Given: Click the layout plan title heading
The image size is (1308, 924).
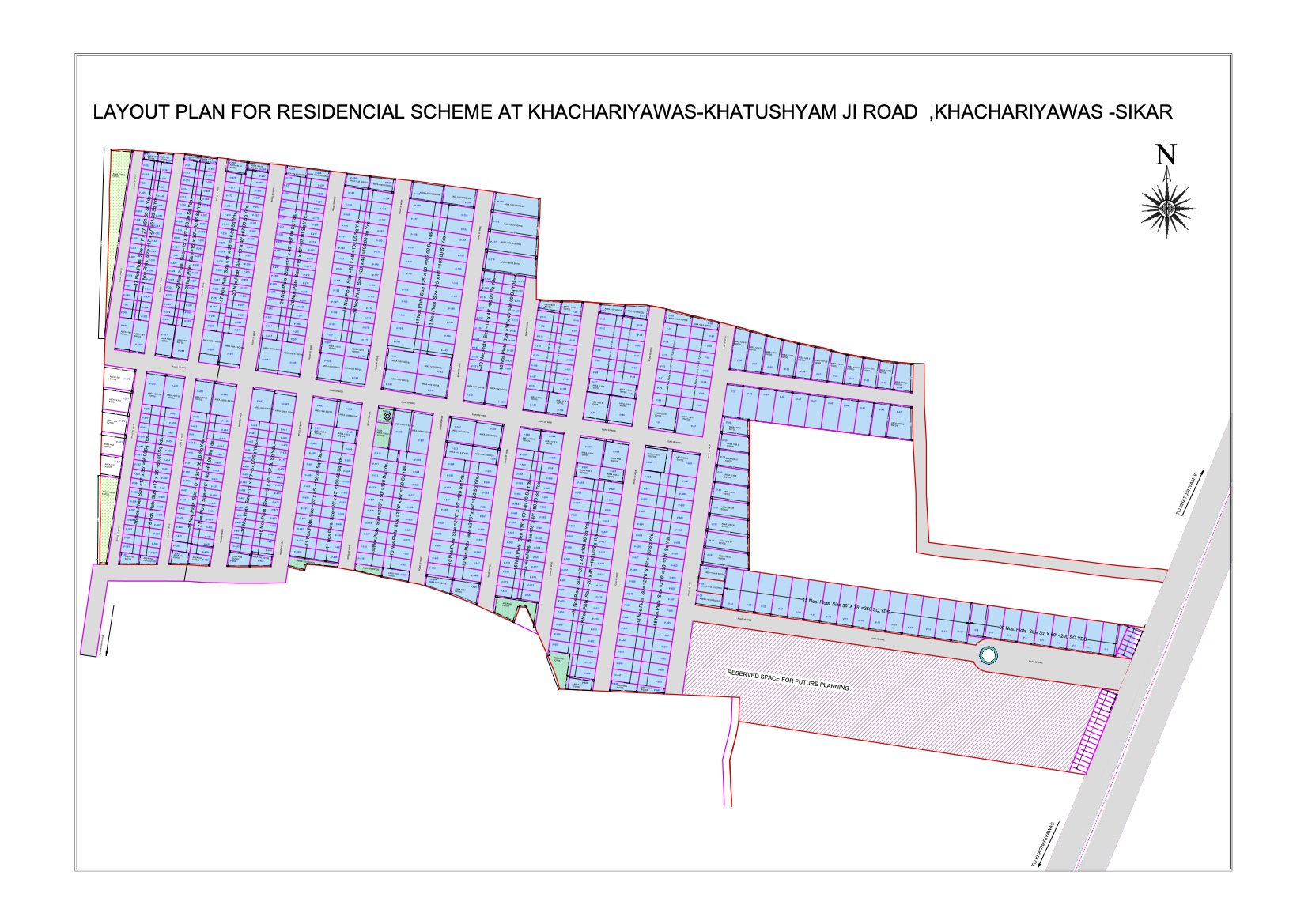Looking at the screenshot, I should (633, 112).
